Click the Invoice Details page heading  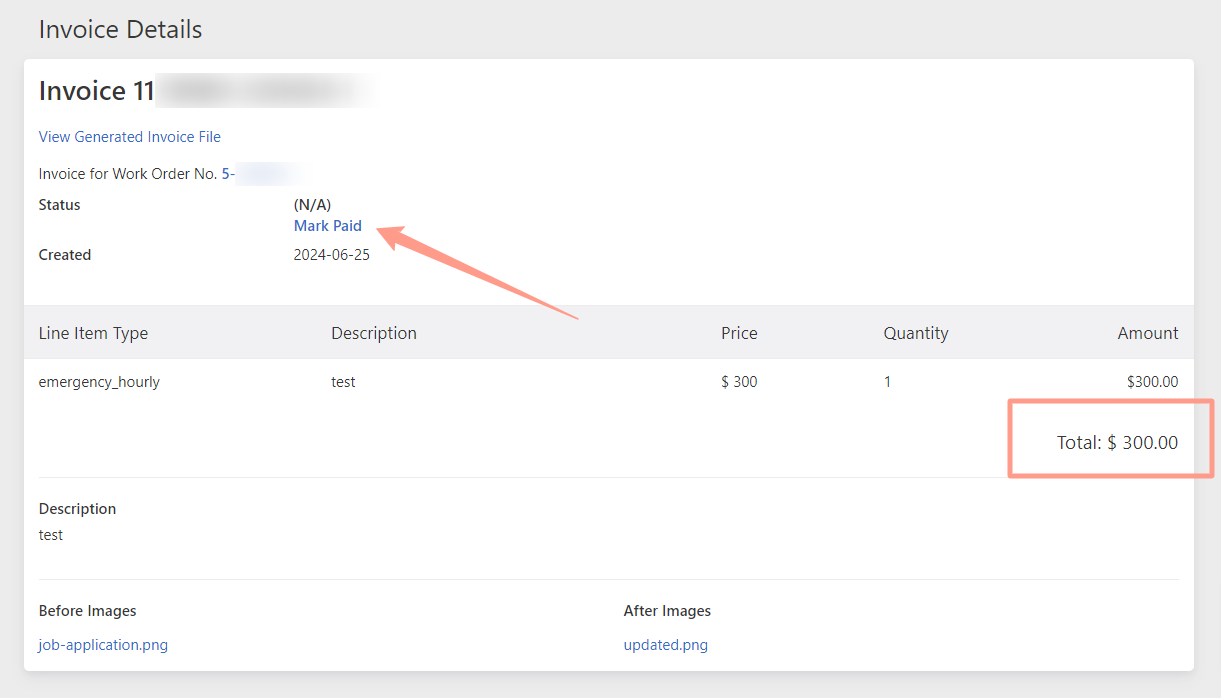(x=120, y=29)
